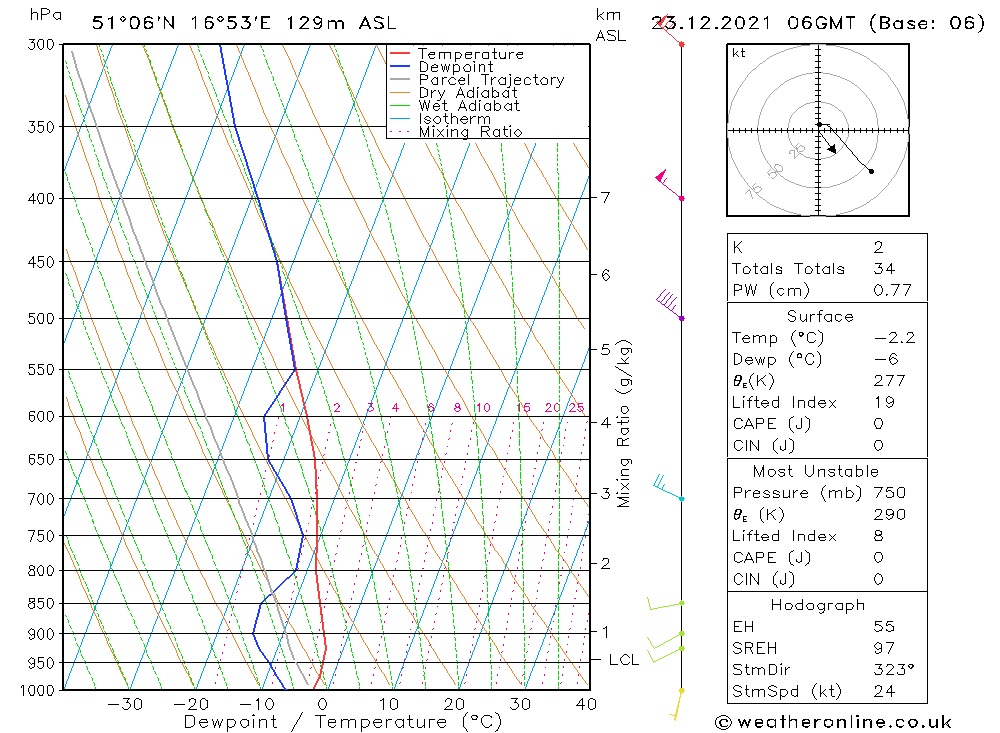Click the red Temperature line sample in legend
Viewport: 1000px width, 733px height.
point(400,54)
